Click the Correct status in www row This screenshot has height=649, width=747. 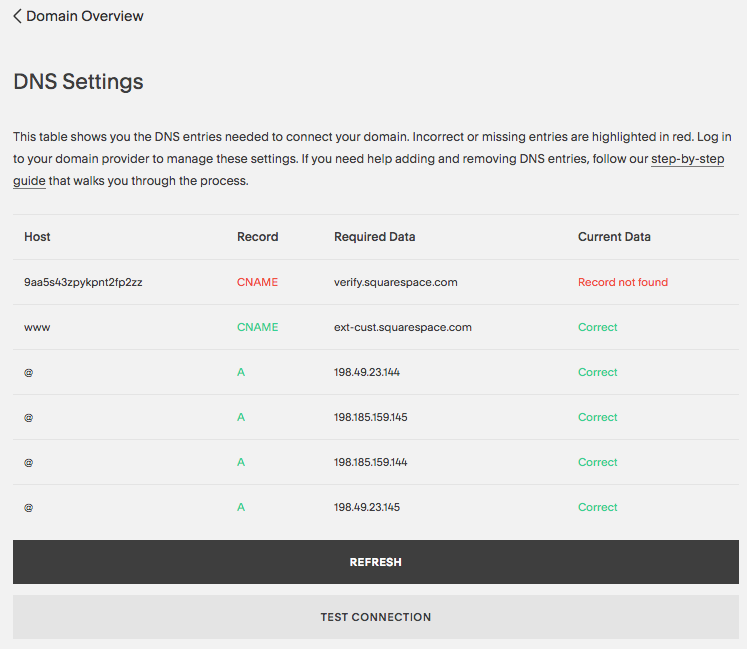pyautogui.click(x=597, y=327)
